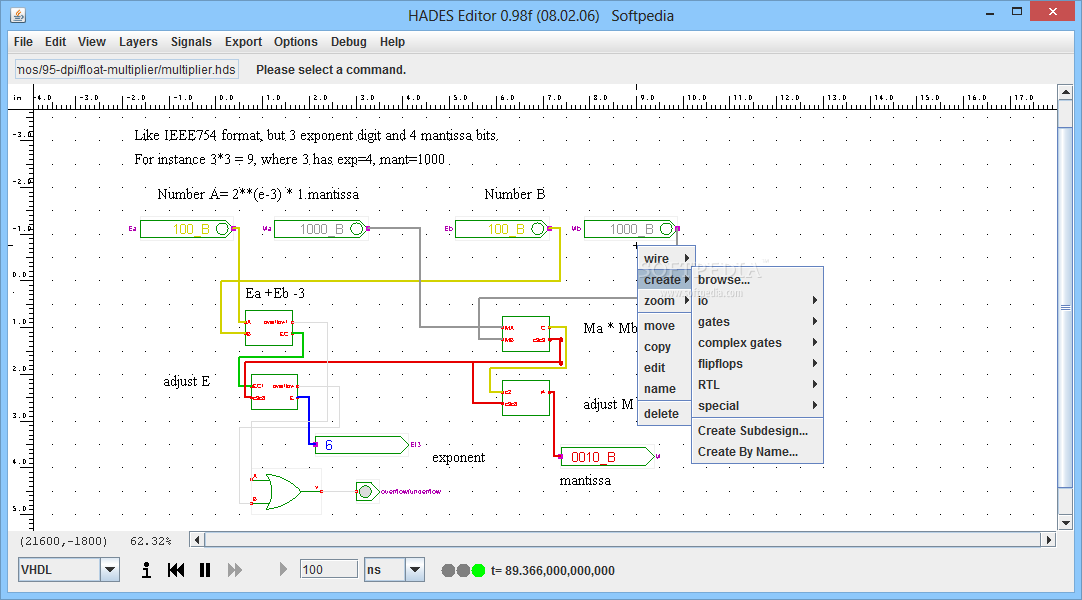Click the single-step play arrow
The height and width of the screenshot is (600, 1082).
click(x=283, y=570)
